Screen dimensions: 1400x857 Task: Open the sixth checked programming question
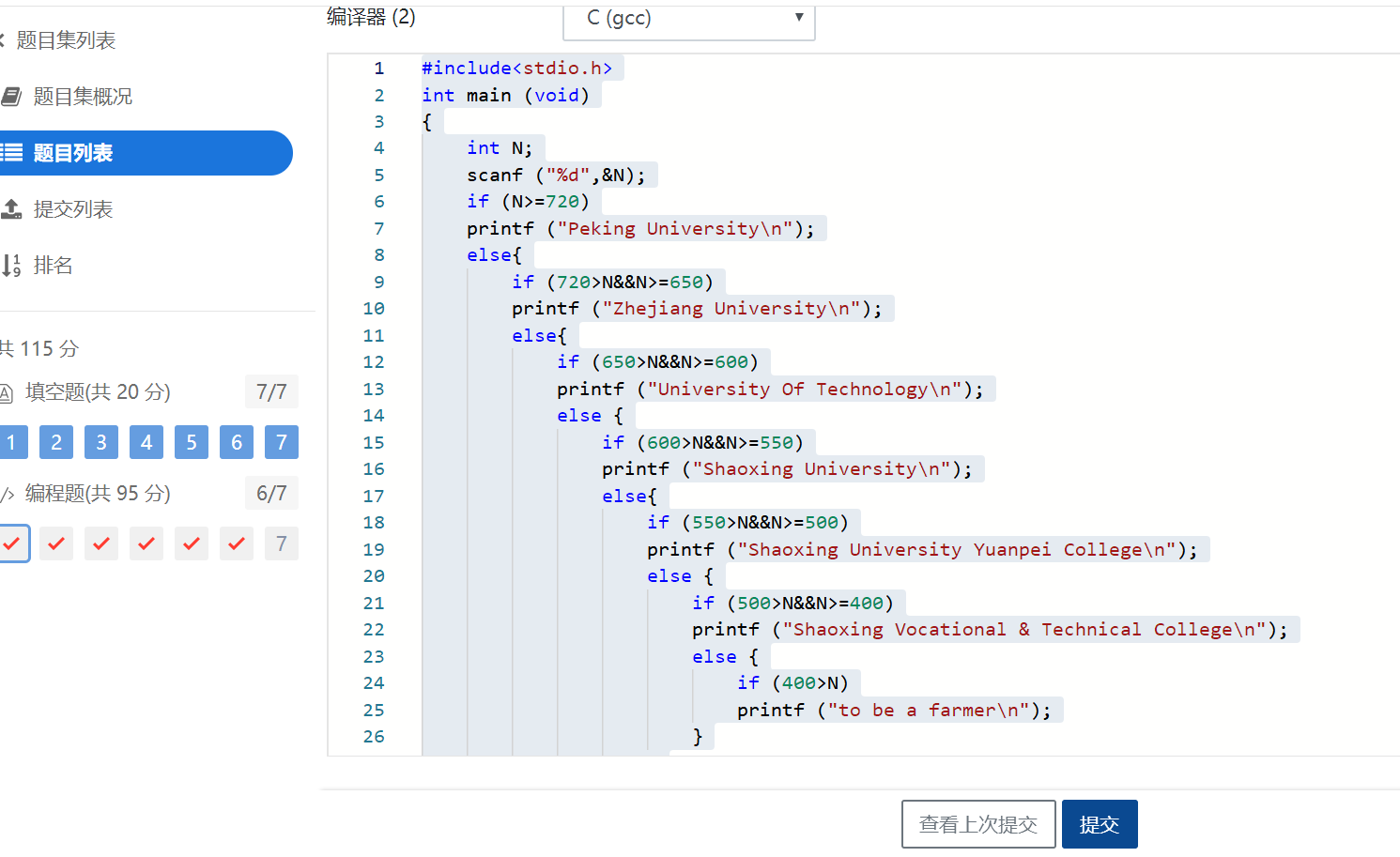click(x=237, y=543)
